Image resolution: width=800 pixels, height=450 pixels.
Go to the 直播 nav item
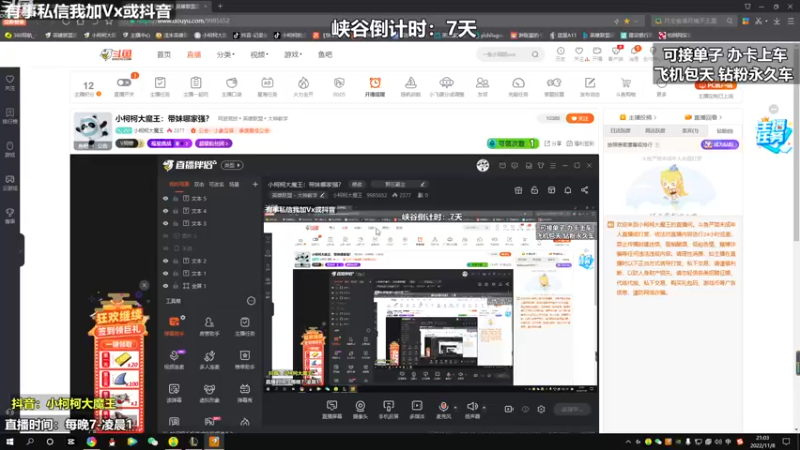[x=194, y=55]
